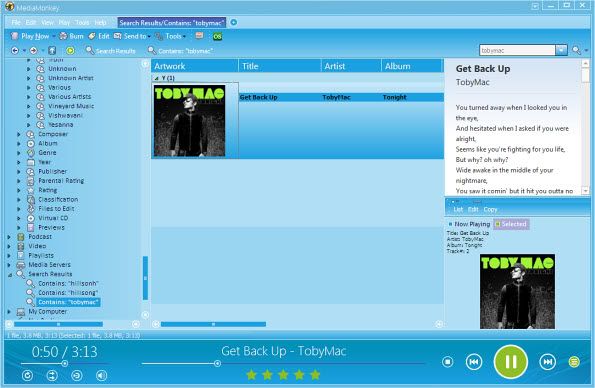Select Media Servers in the tree

(49, 265)
